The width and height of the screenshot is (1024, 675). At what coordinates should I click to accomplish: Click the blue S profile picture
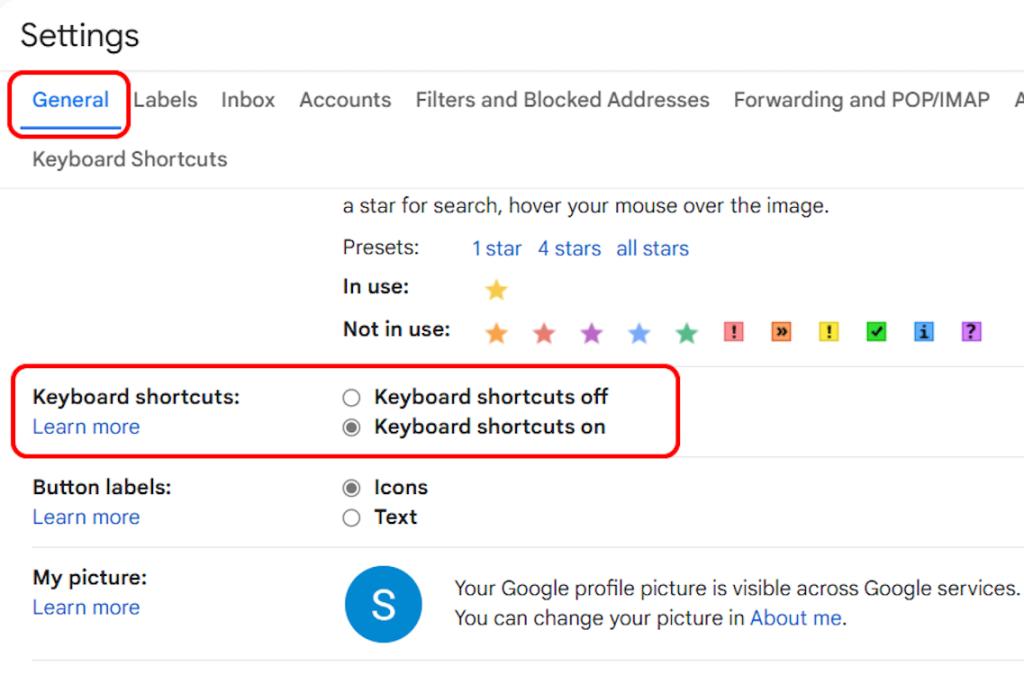click(x=383, y=604)
